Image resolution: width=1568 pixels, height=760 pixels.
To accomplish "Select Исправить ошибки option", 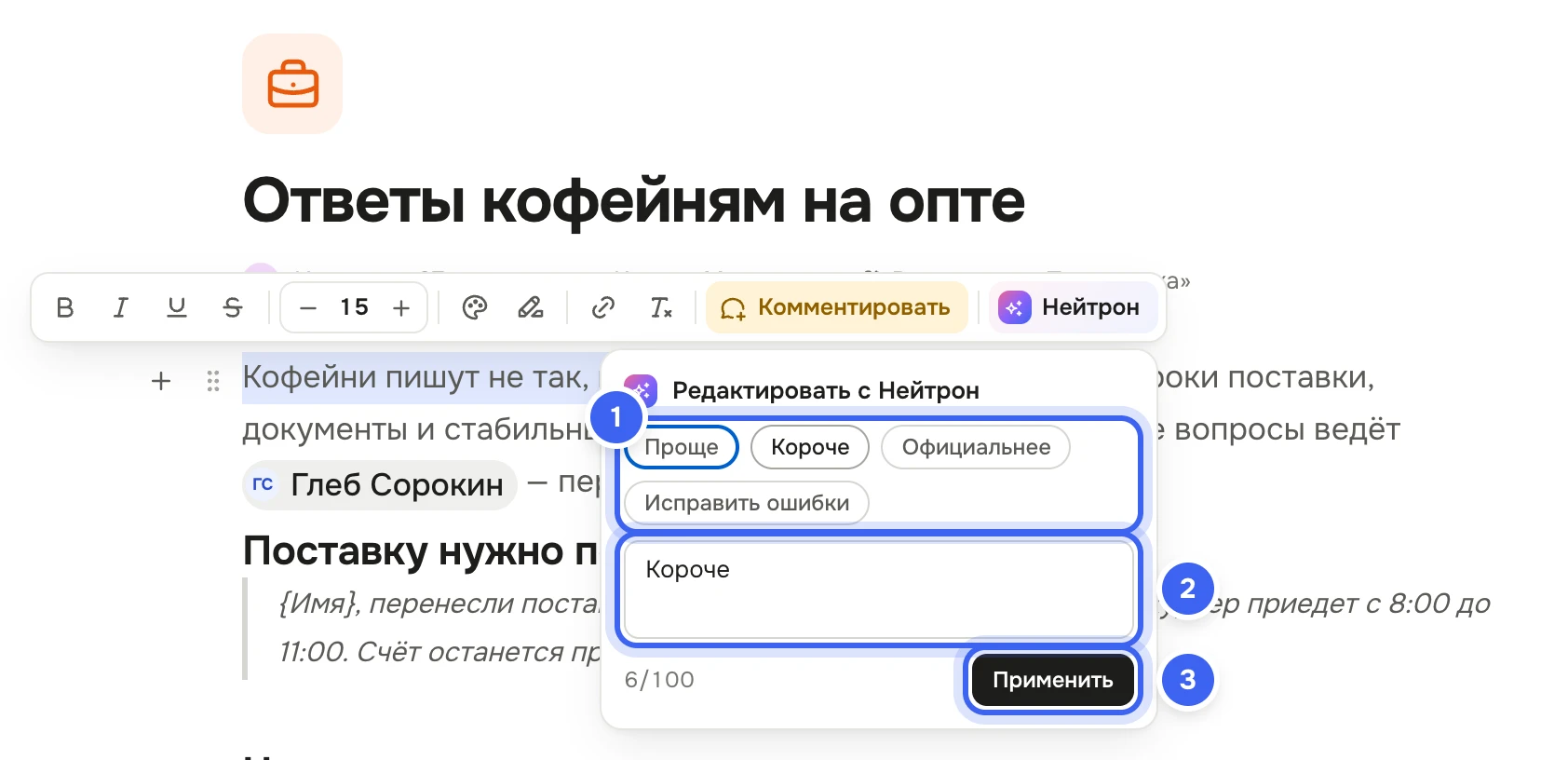I will point(747,503).
